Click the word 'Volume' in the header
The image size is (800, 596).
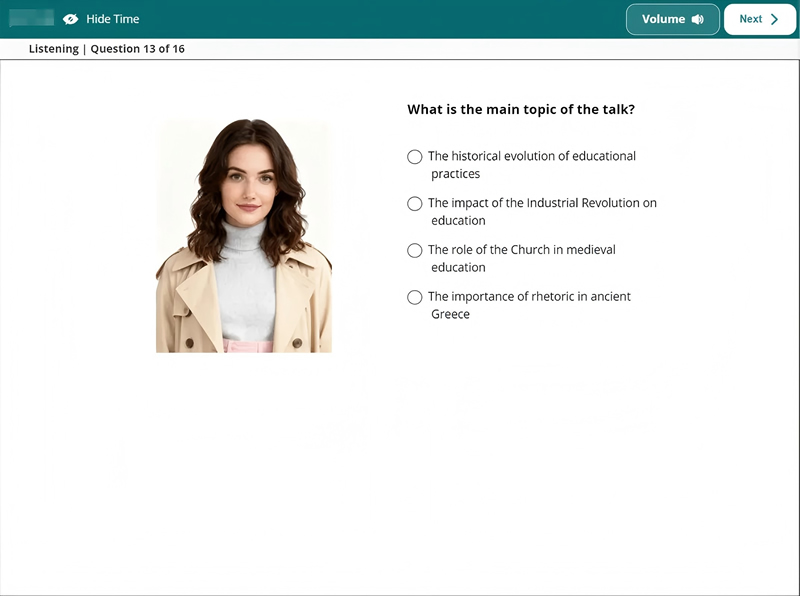[663, 19]
